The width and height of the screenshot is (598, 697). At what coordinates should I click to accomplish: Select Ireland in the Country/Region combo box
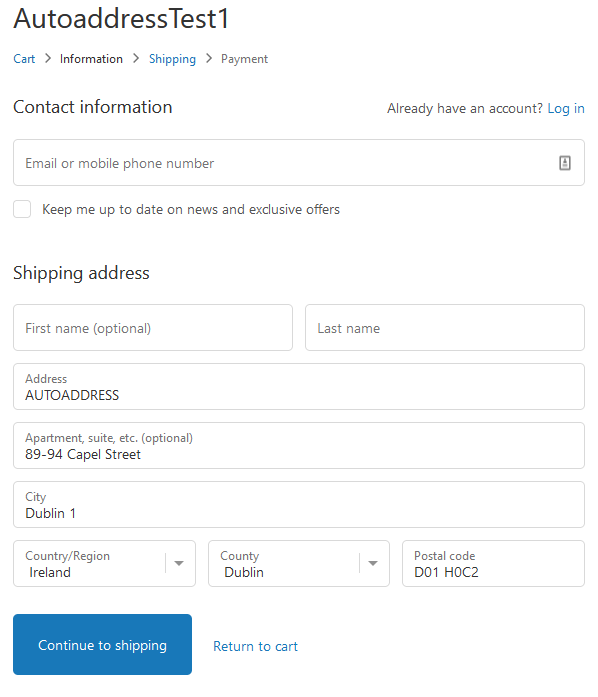(104, 564)
